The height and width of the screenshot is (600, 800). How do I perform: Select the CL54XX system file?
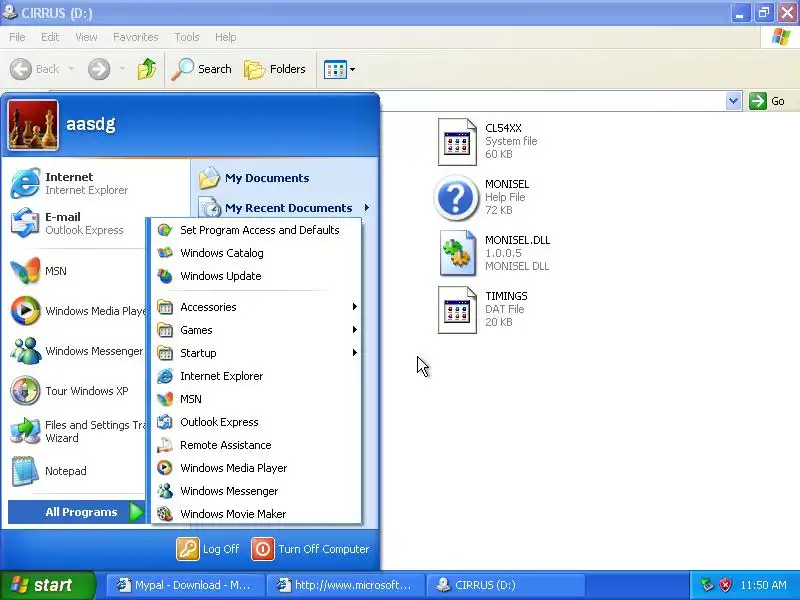pyautogui.click(x=487, y=141)
